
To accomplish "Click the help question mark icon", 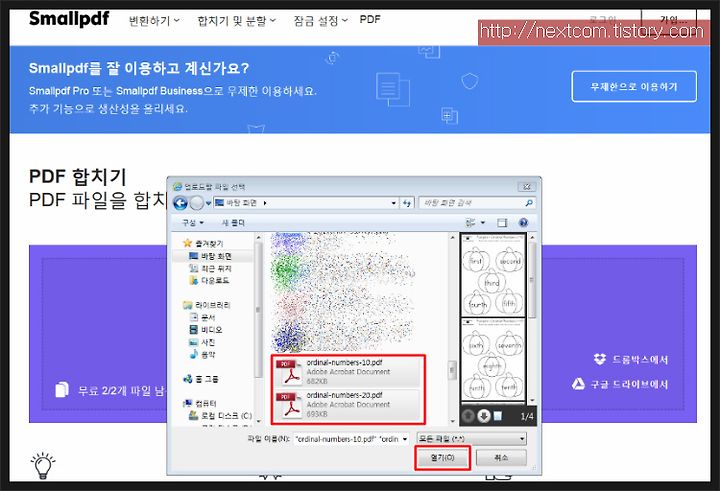I will click(x=523, y=223).
